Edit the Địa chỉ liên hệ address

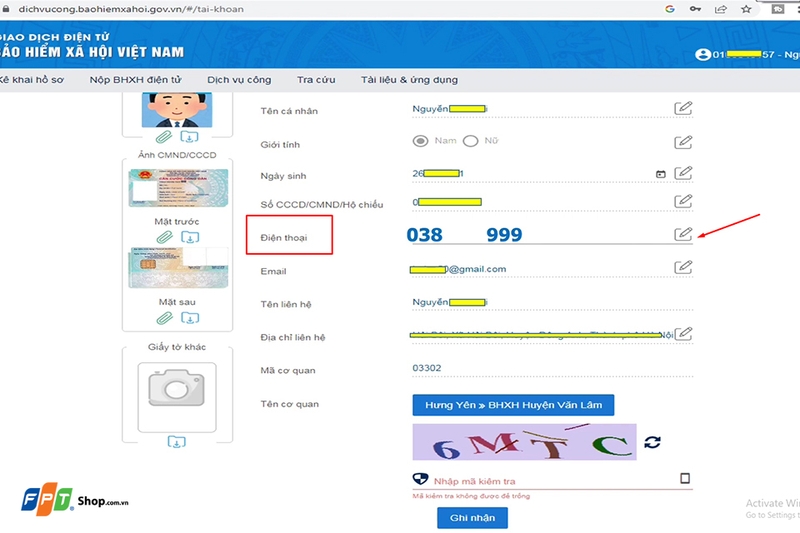pos(683,334)
